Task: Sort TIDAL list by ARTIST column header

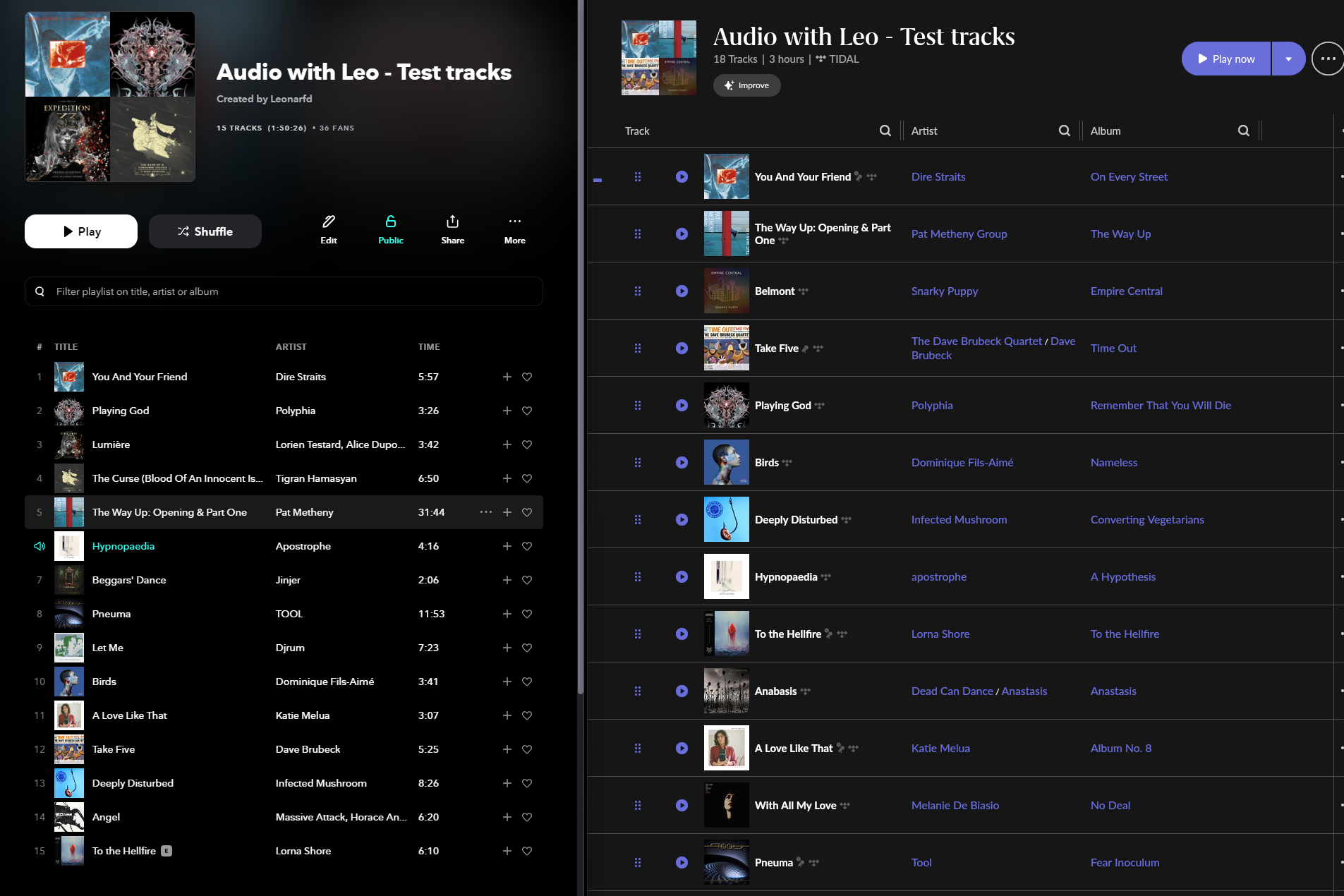Action: [291, 347]
